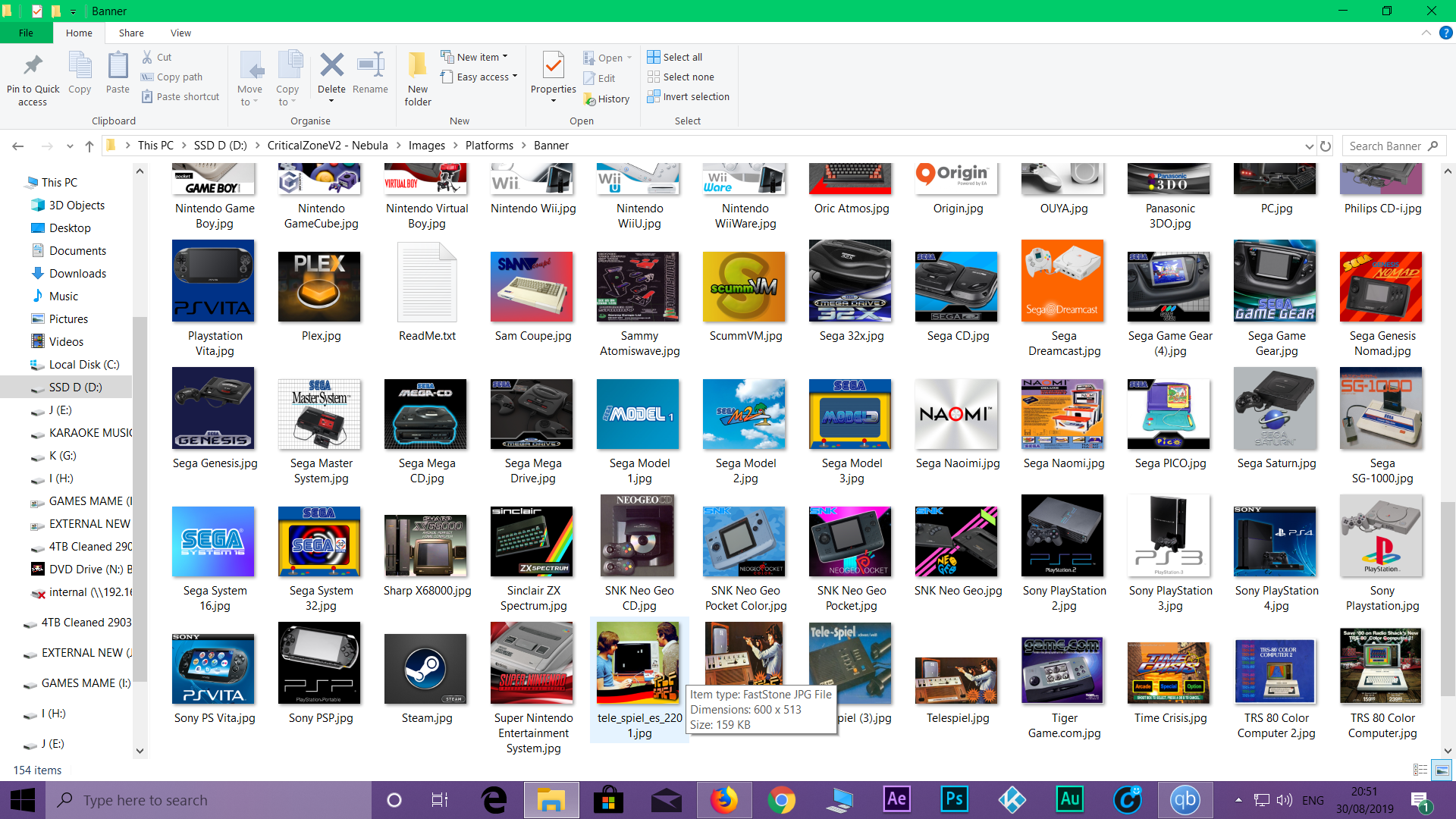Collapse the ribbon with the chevron
This screenshot has width=1456, height=819.
[1426, 33]
